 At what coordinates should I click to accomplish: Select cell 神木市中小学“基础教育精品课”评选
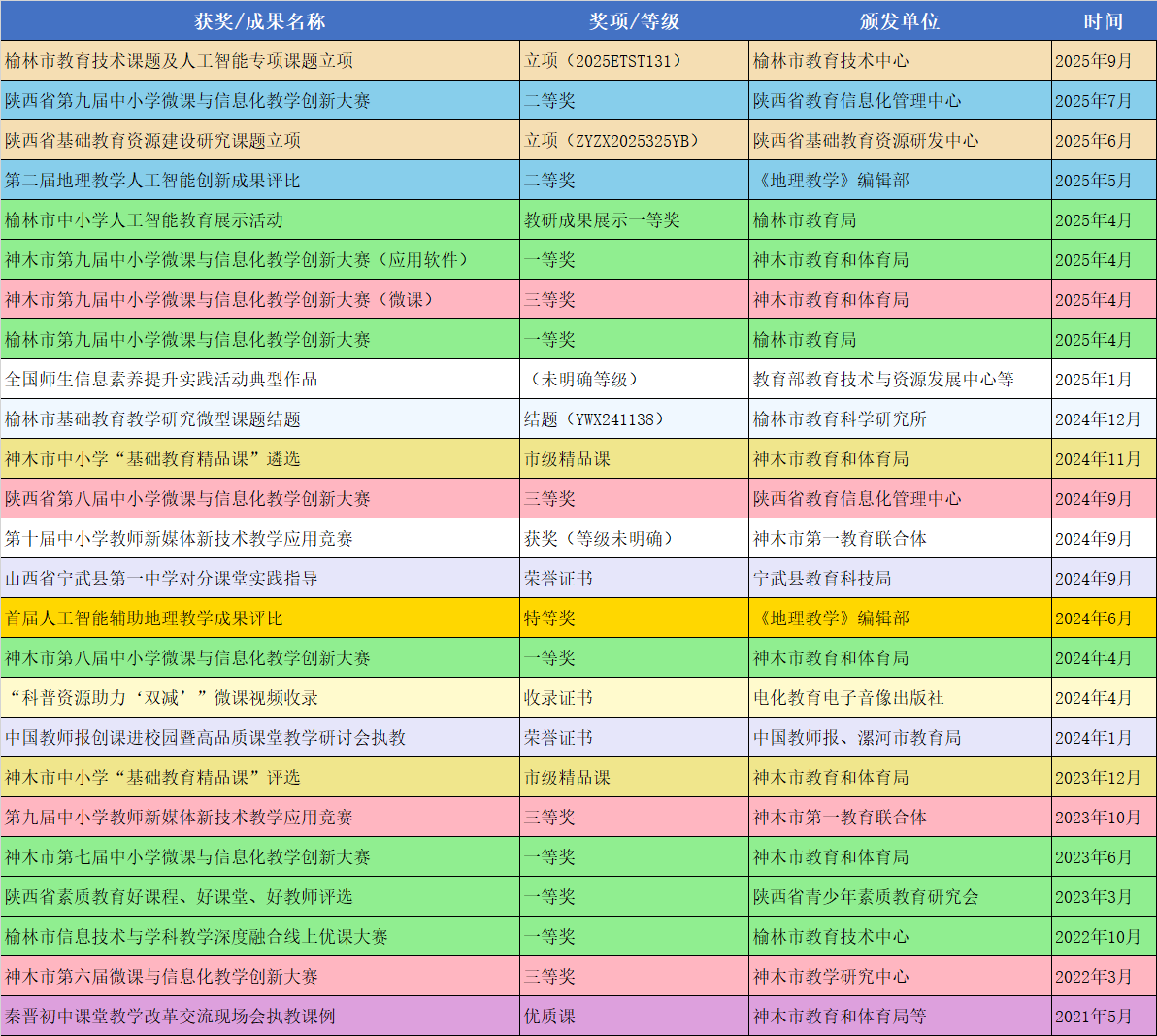pos(260,778)
